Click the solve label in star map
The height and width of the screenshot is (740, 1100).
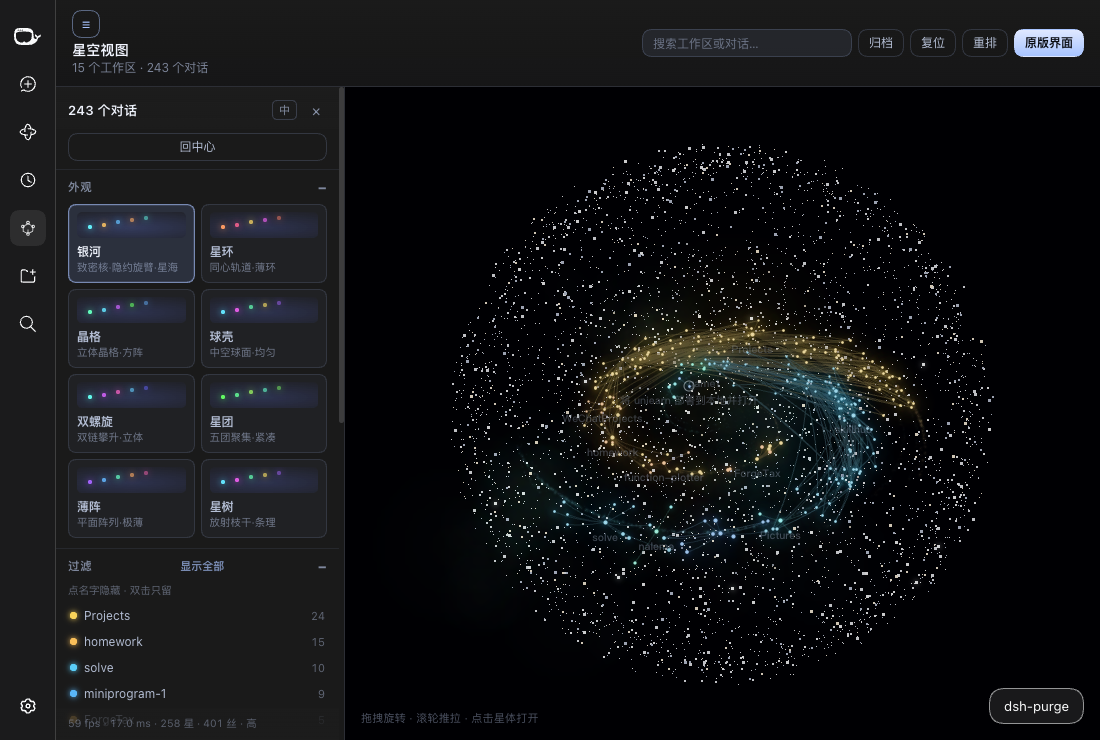(x=605, y=537)
